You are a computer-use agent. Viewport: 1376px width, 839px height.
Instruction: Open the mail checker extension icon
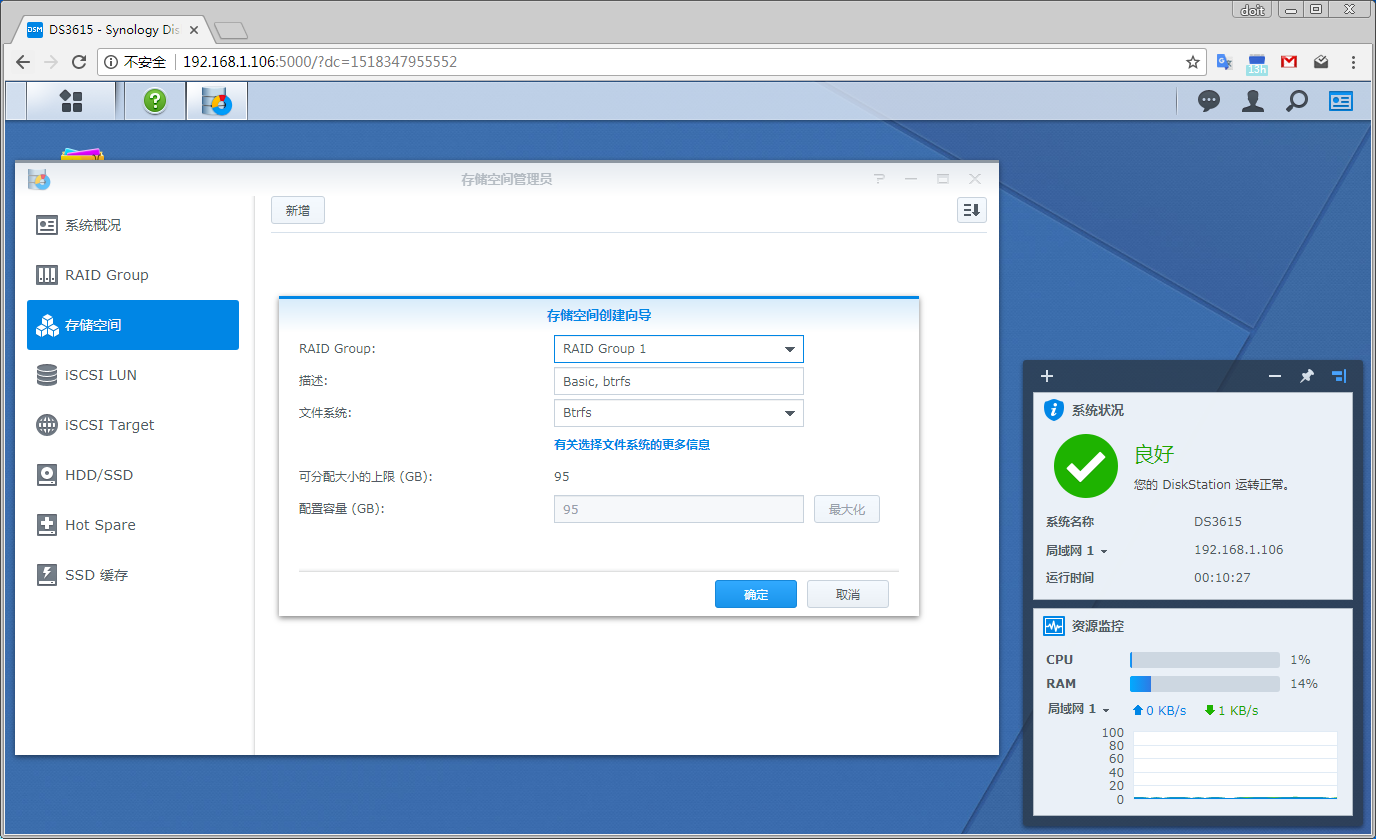[x=1321, y=62]
